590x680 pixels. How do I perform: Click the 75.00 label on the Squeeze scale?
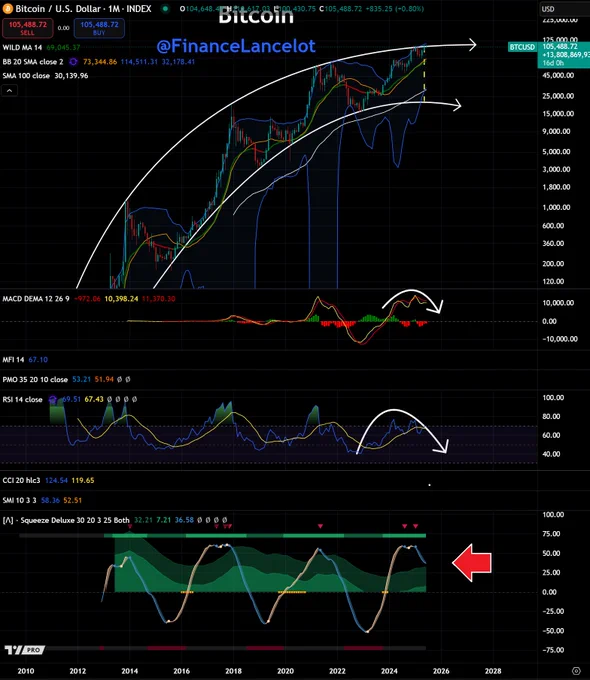coord(551,534)
